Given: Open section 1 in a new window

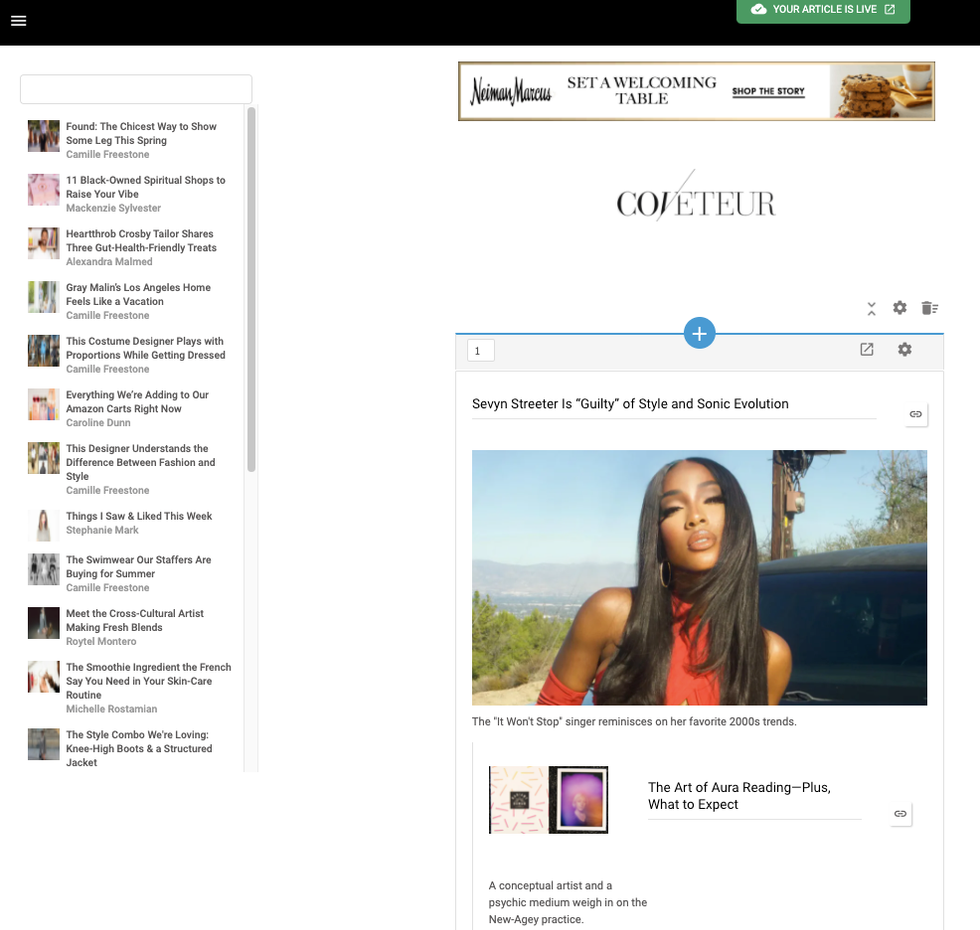Looking at the screenshot, I should [x=867, y=350].
